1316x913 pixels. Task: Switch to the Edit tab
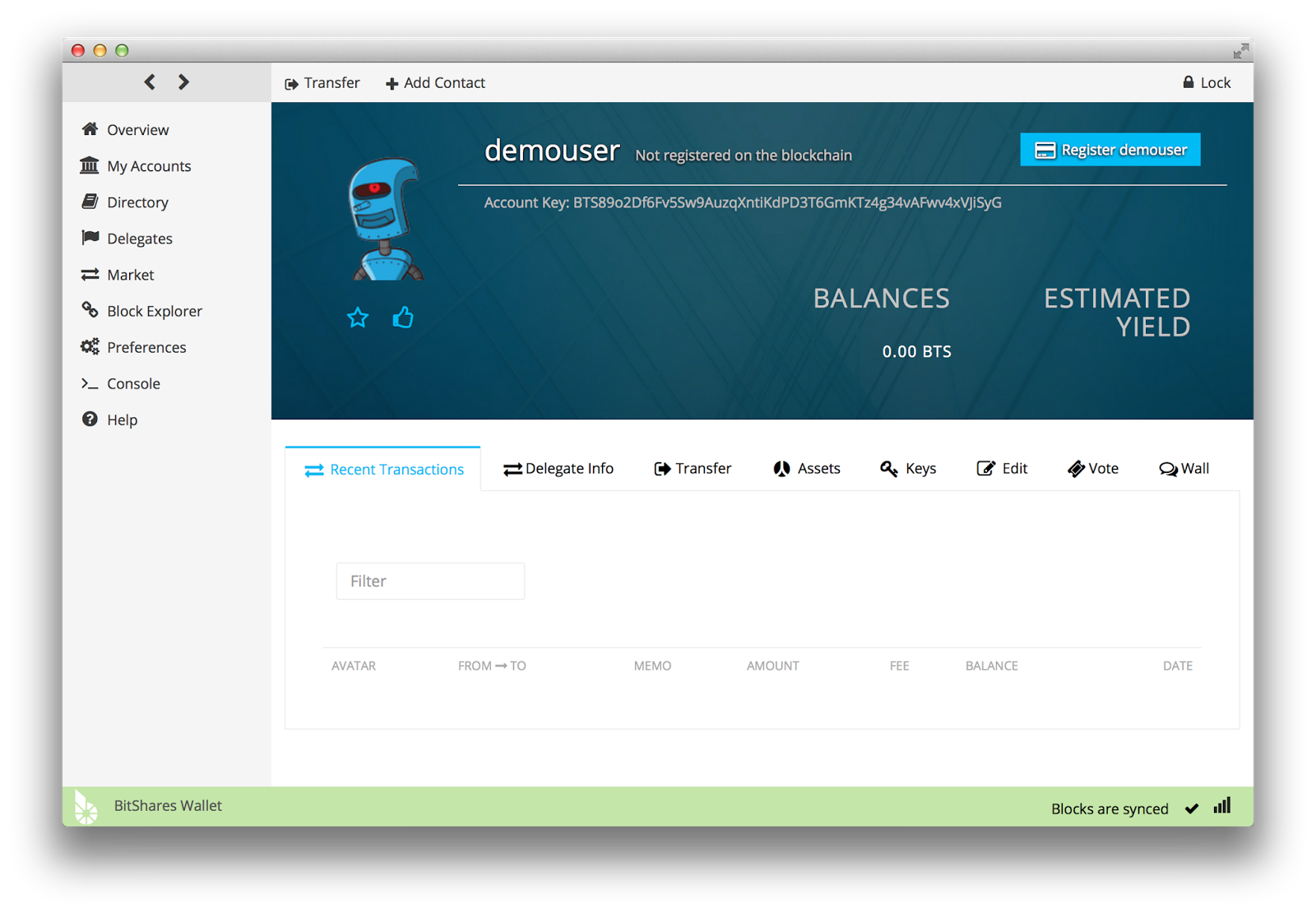tap(1002, 469)
